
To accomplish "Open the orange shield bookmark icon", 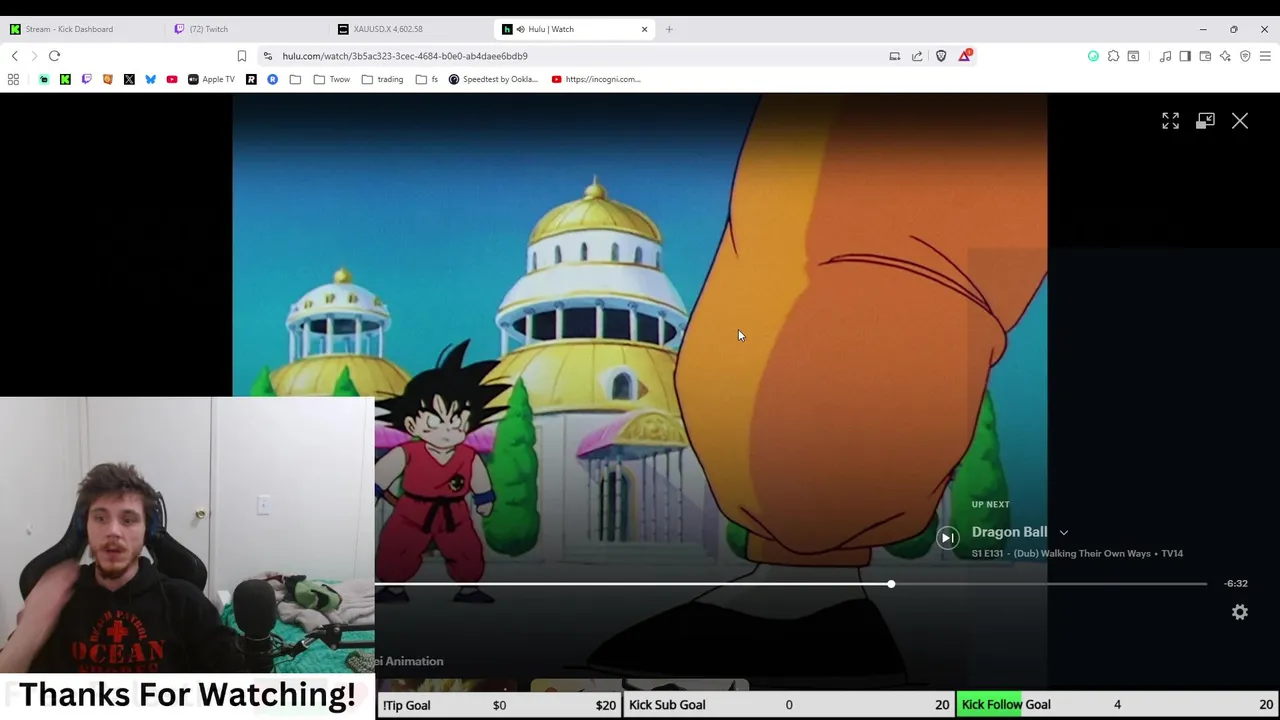I will click(108, 79).
